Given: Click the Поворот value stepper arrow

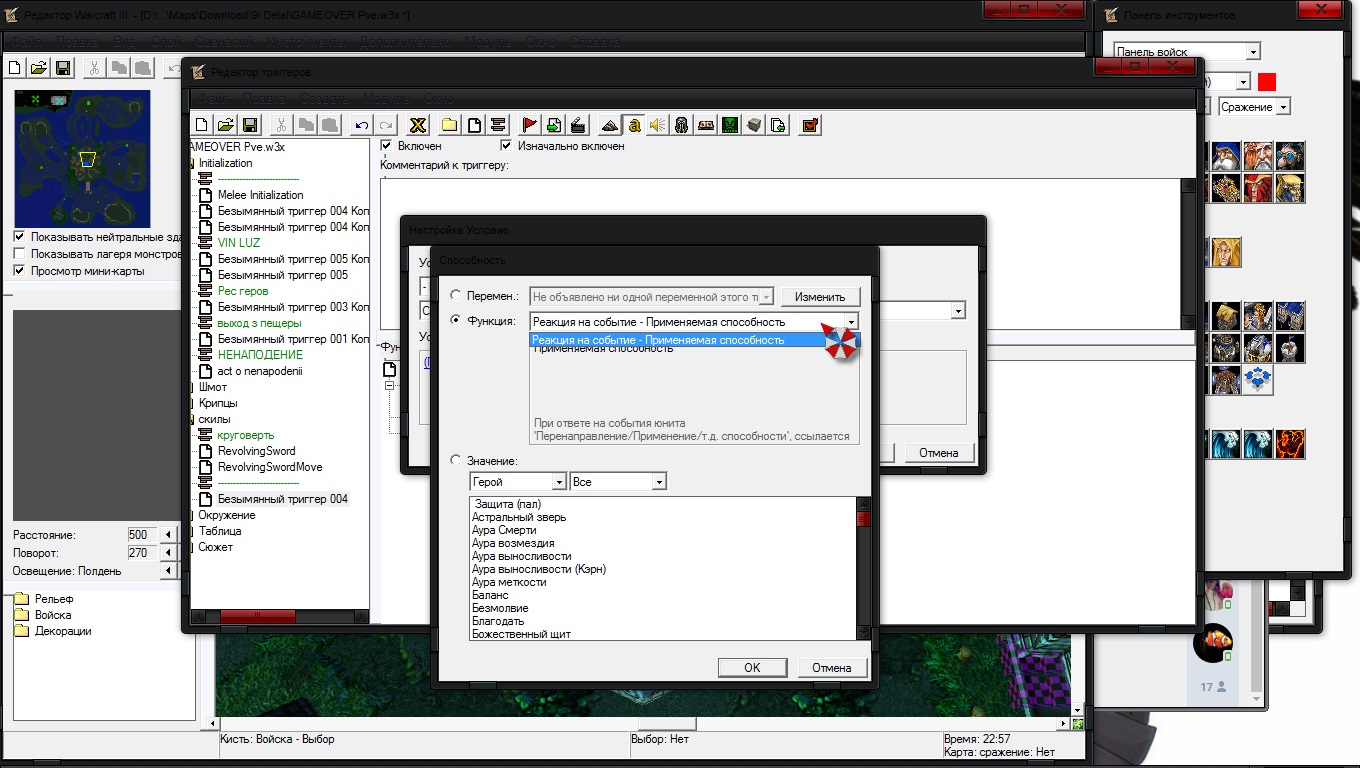Looking at the screenshot, I should [x=168, y=553].
